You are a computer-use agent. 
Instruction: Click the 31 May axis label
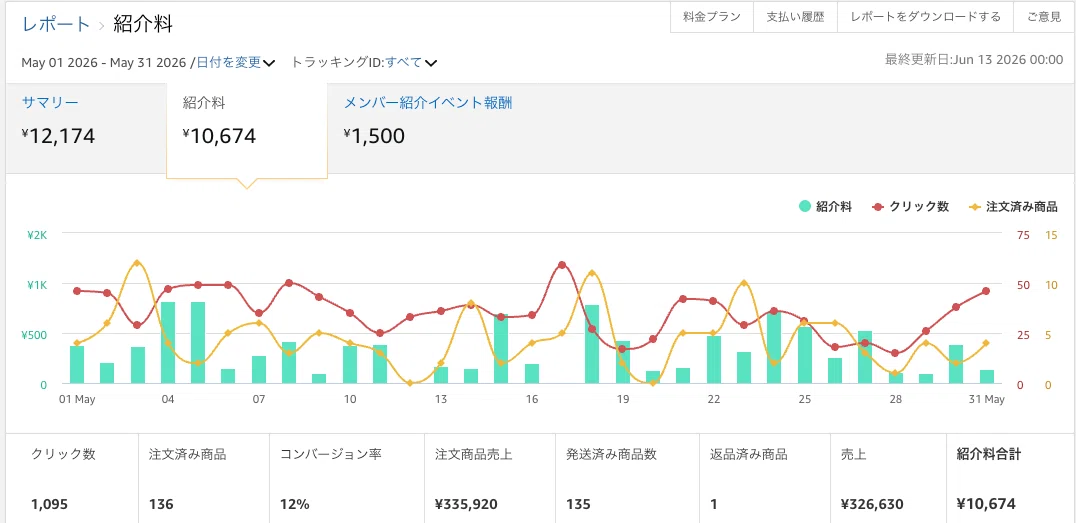[986, 399]
